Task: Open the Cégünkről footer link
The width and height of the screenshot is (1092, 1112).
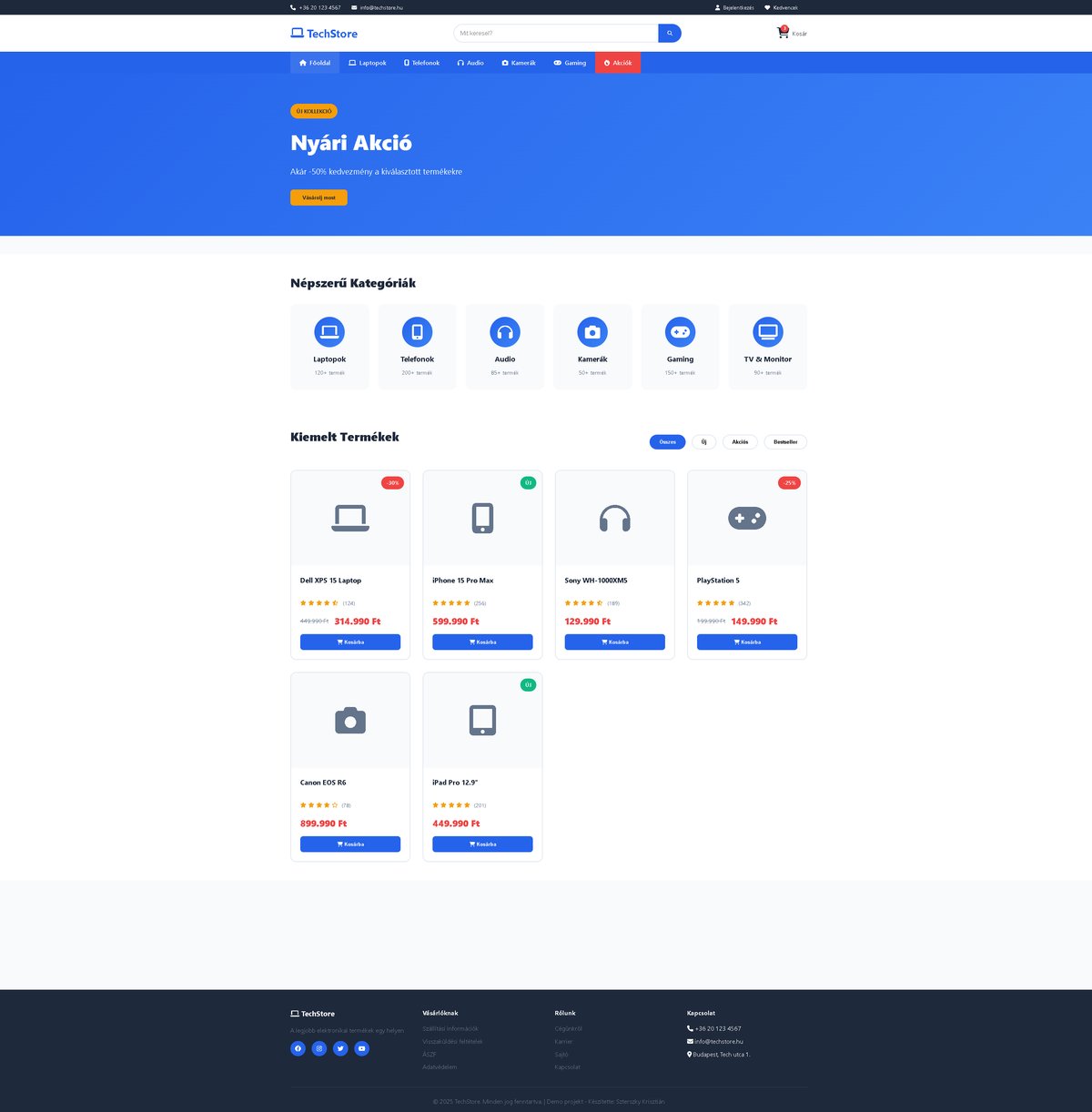Action: pos(569,1028)
